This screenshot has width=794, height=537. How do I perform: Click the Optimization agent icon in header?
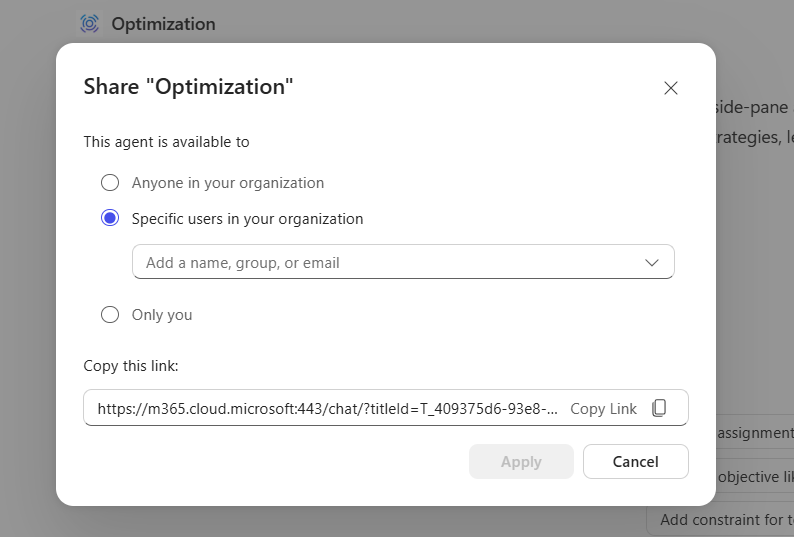(x=90, y=23)
